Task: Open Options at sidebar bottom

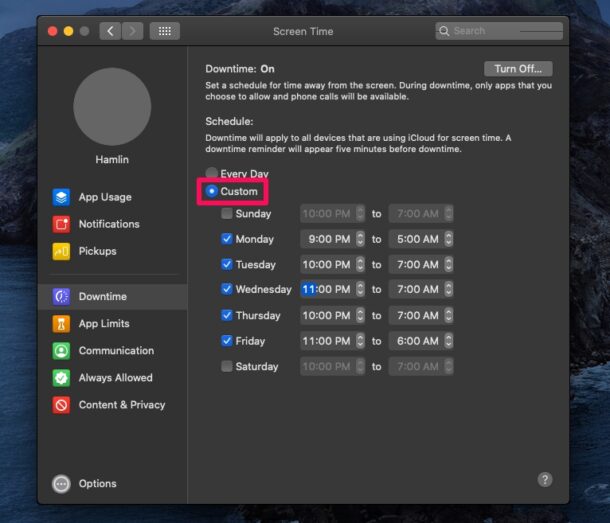Action: tap(84, 484)
